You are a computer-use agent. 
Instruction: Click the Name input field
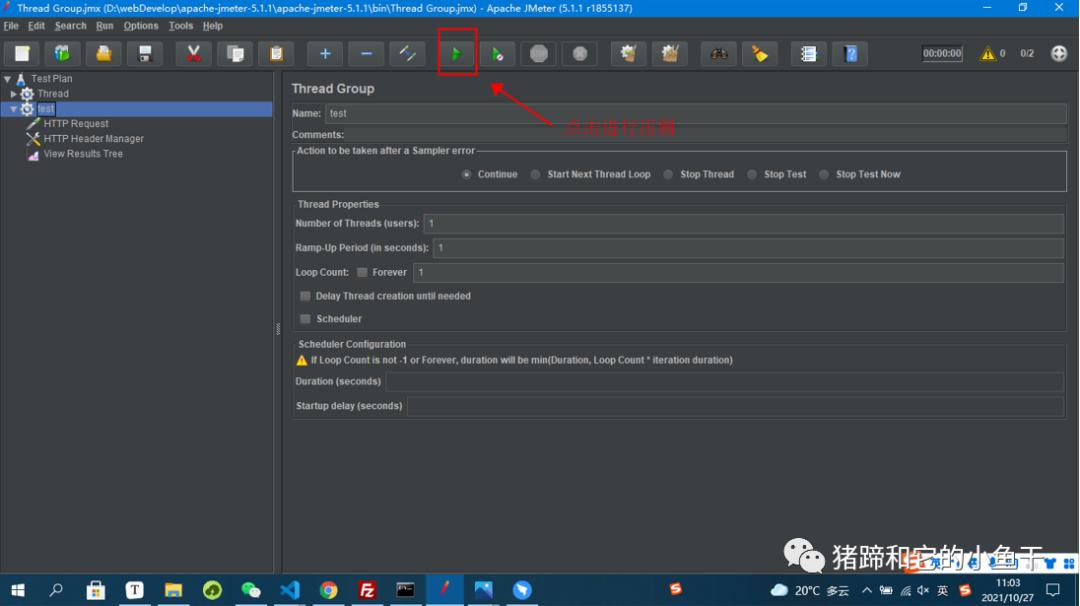coord(695,114)
